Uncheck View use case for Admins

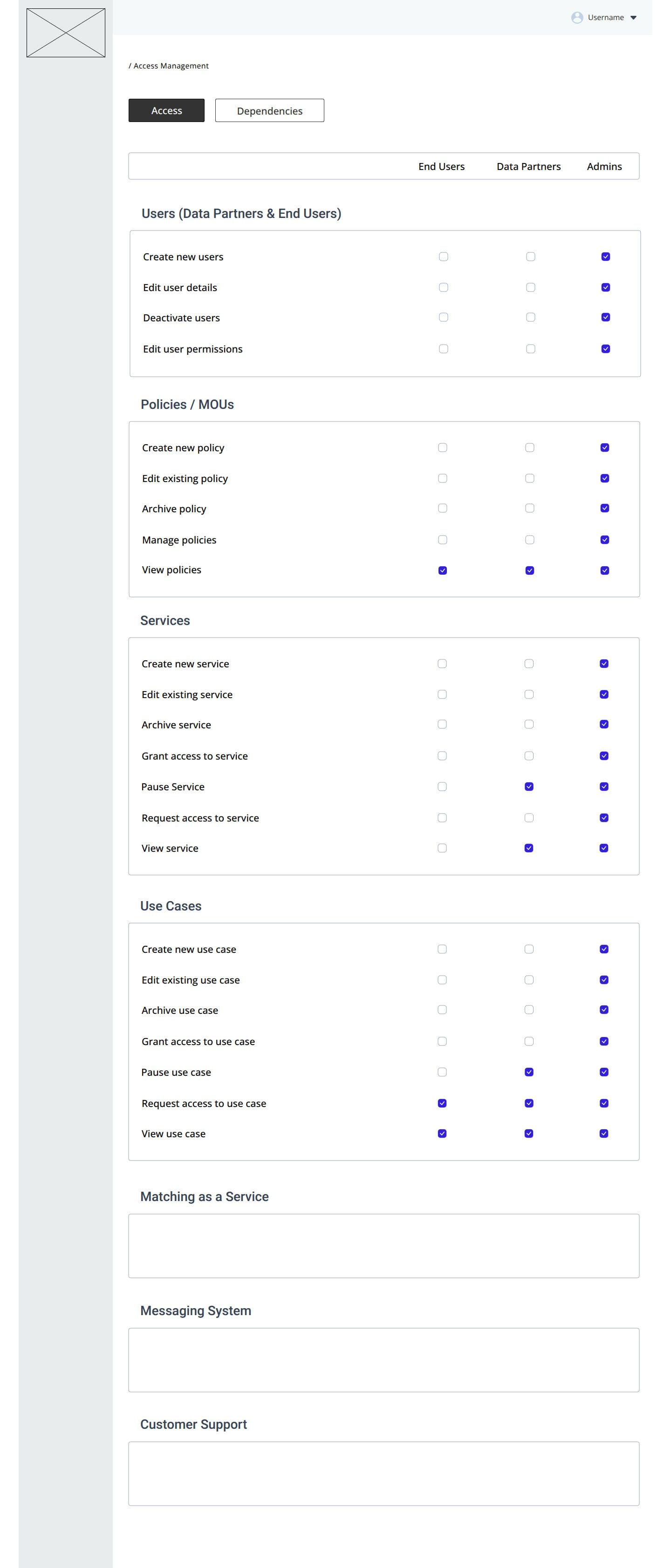604,1134
